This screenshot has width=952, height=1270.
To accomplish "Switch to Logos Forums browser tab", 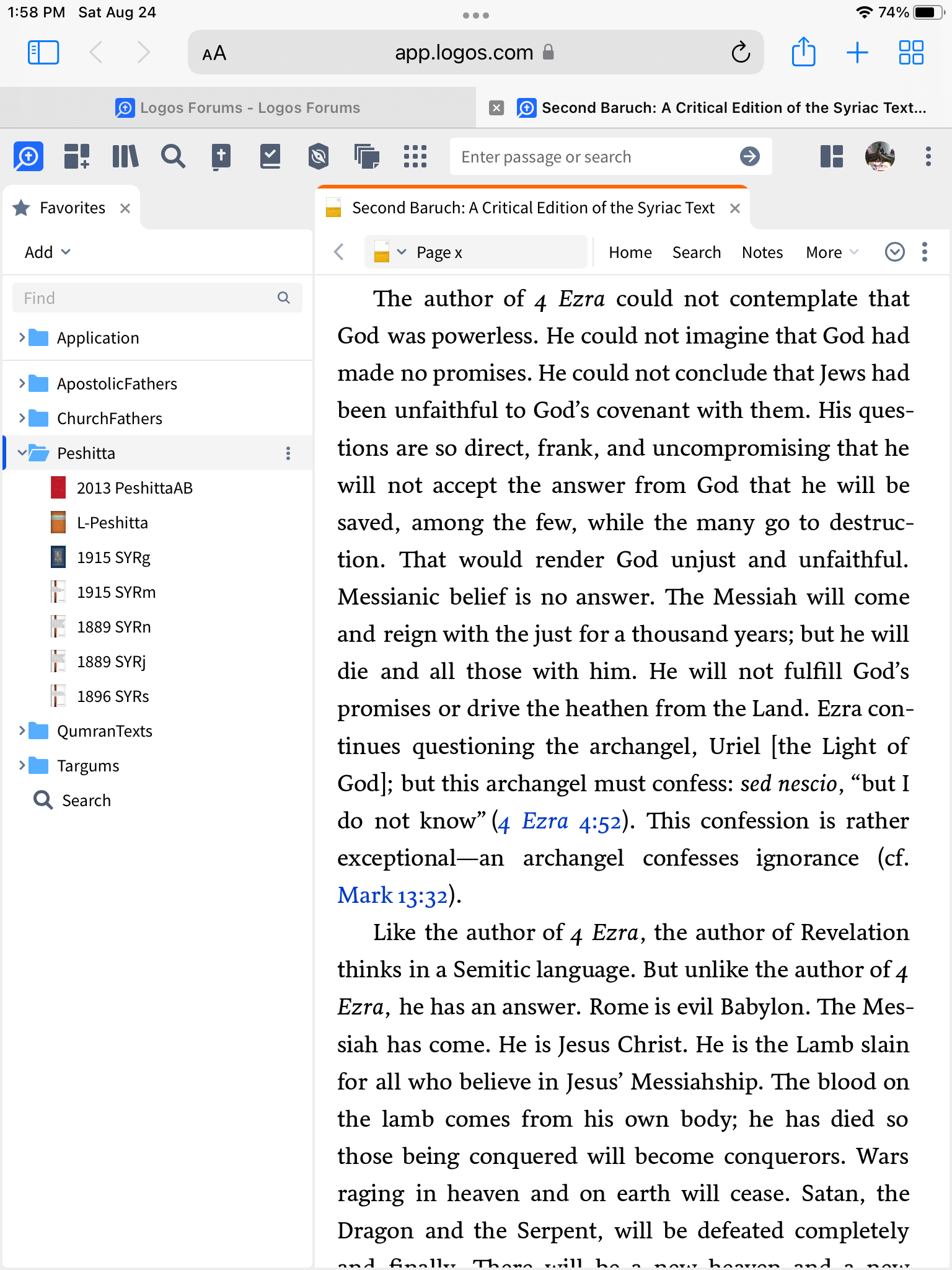I will tap(238, 108).
